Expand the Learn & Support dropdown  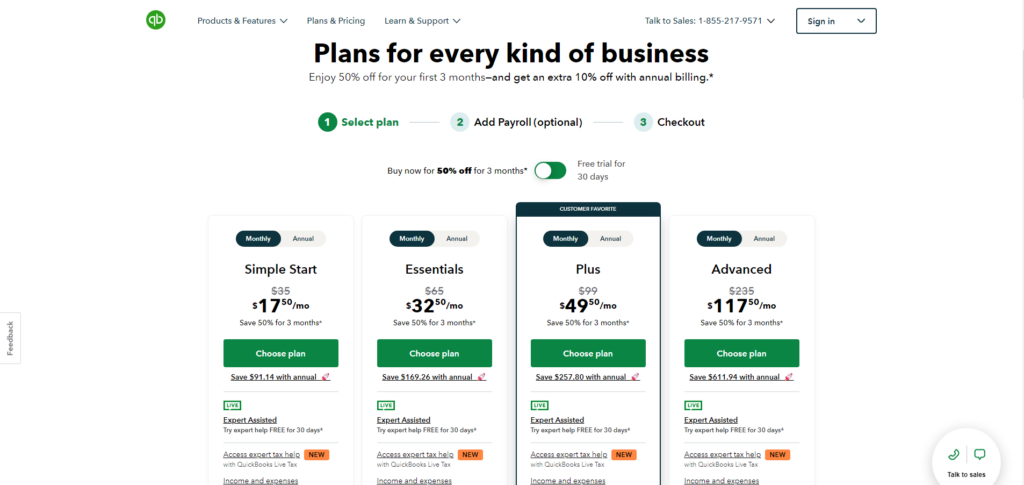pyautogui.click(x=422, y=20)
